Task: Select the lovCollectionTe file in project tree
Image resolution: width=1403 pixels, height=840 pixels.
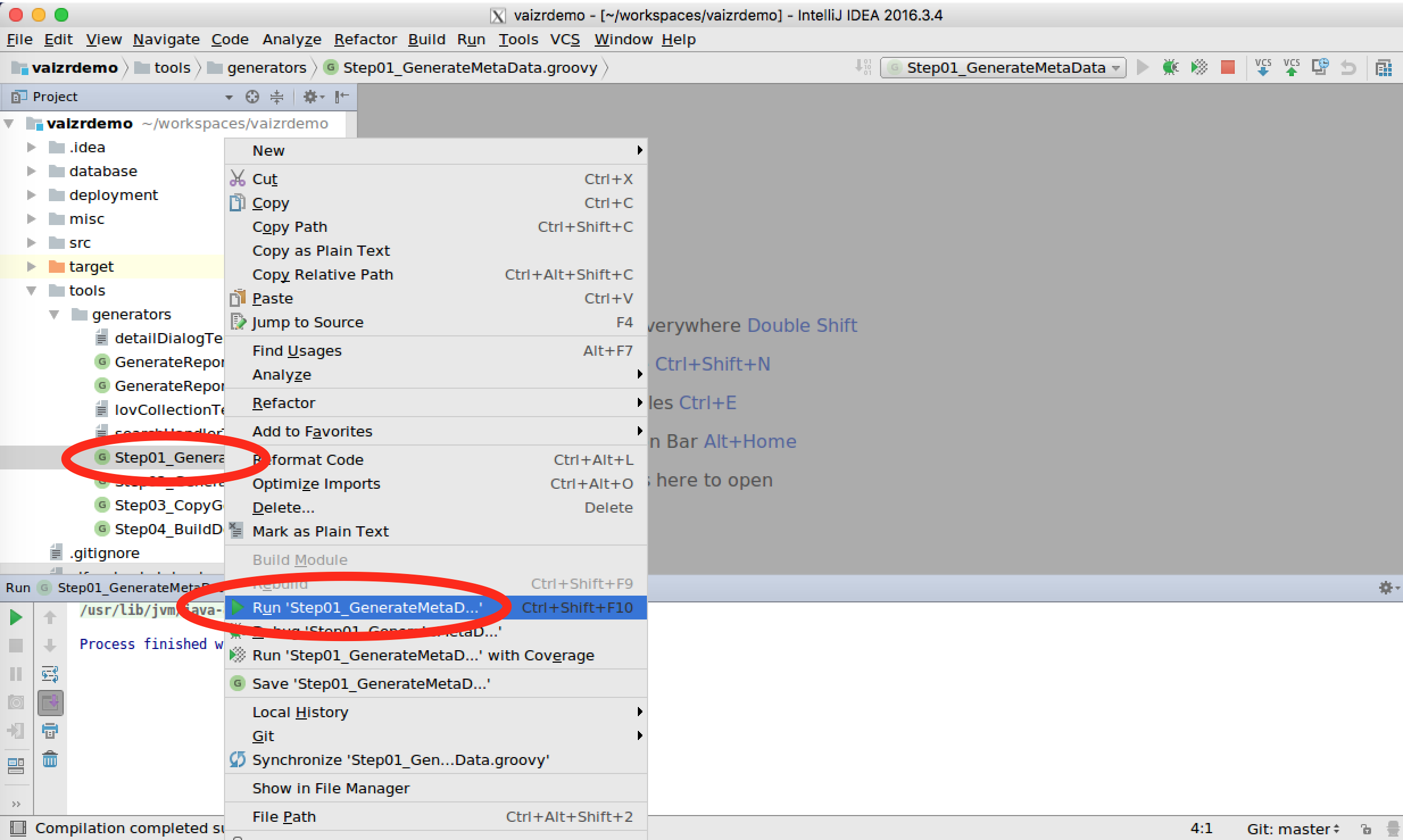Action: 160,410
